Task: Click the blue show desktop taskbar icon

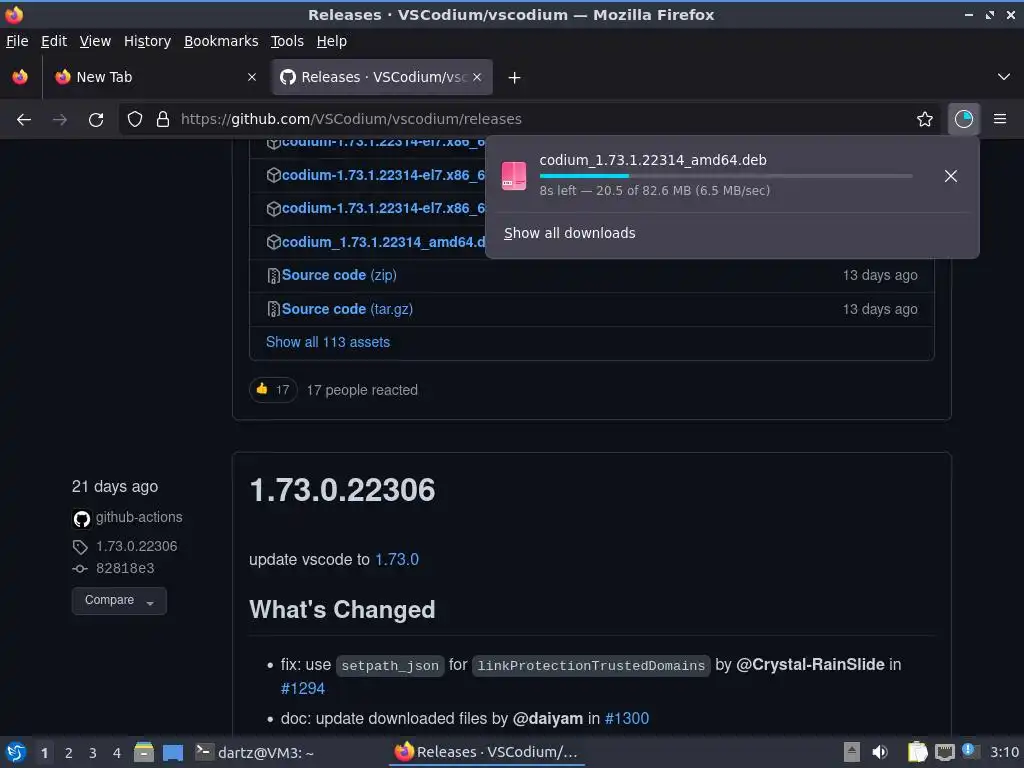Action: pyautogui.click(x=173, y=753)
